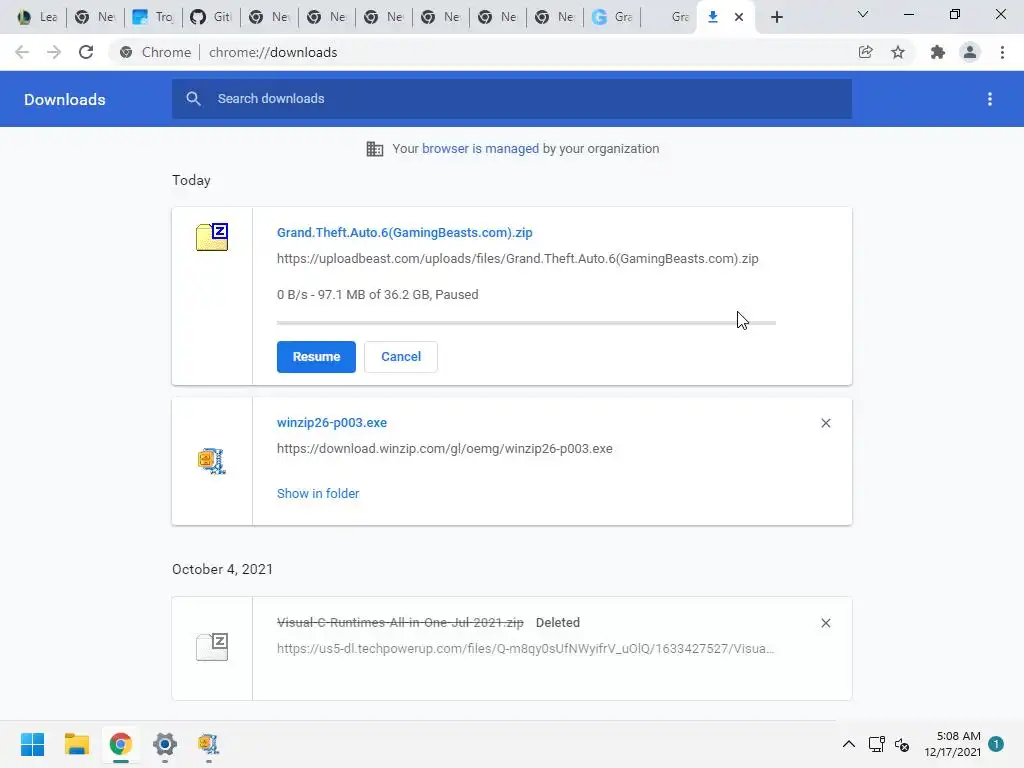Viewport: 1024px width, 768px height.
Task: Open WinZip installer on taskbar
Action: point(208,744)
